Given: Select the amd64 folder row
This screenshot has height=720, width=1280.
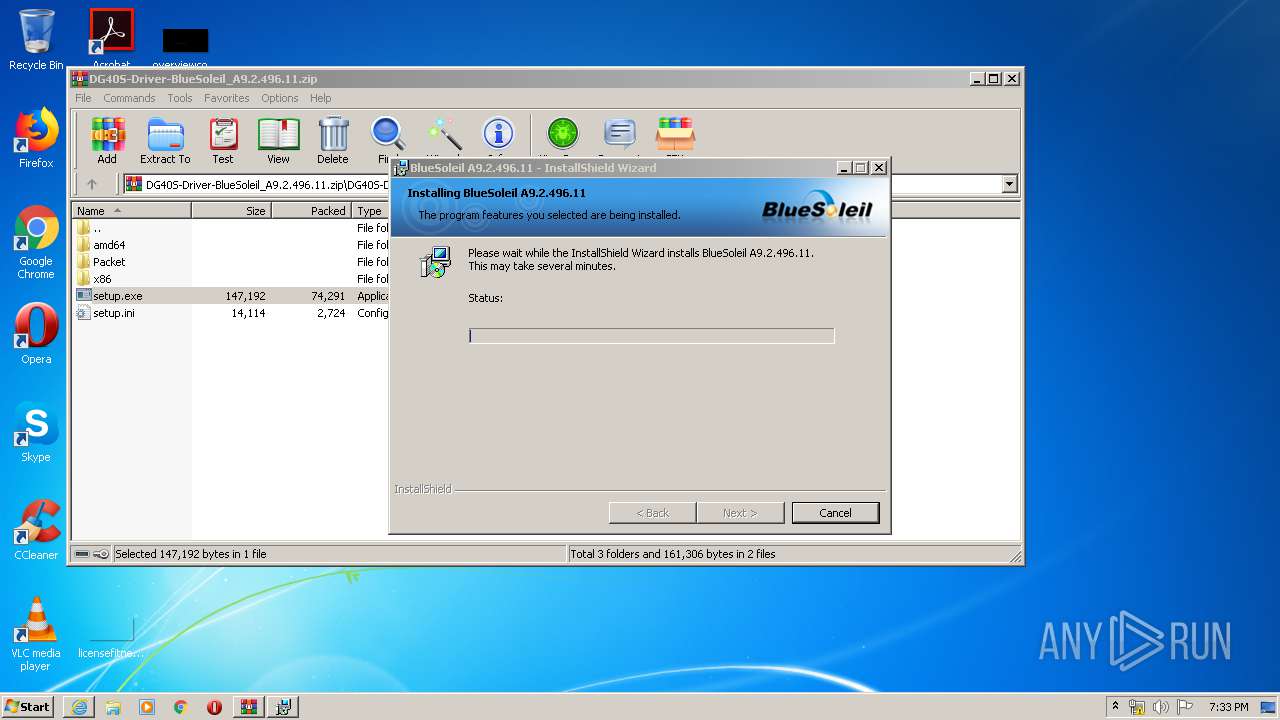Looking at the screenshot, I should point(230,245).
